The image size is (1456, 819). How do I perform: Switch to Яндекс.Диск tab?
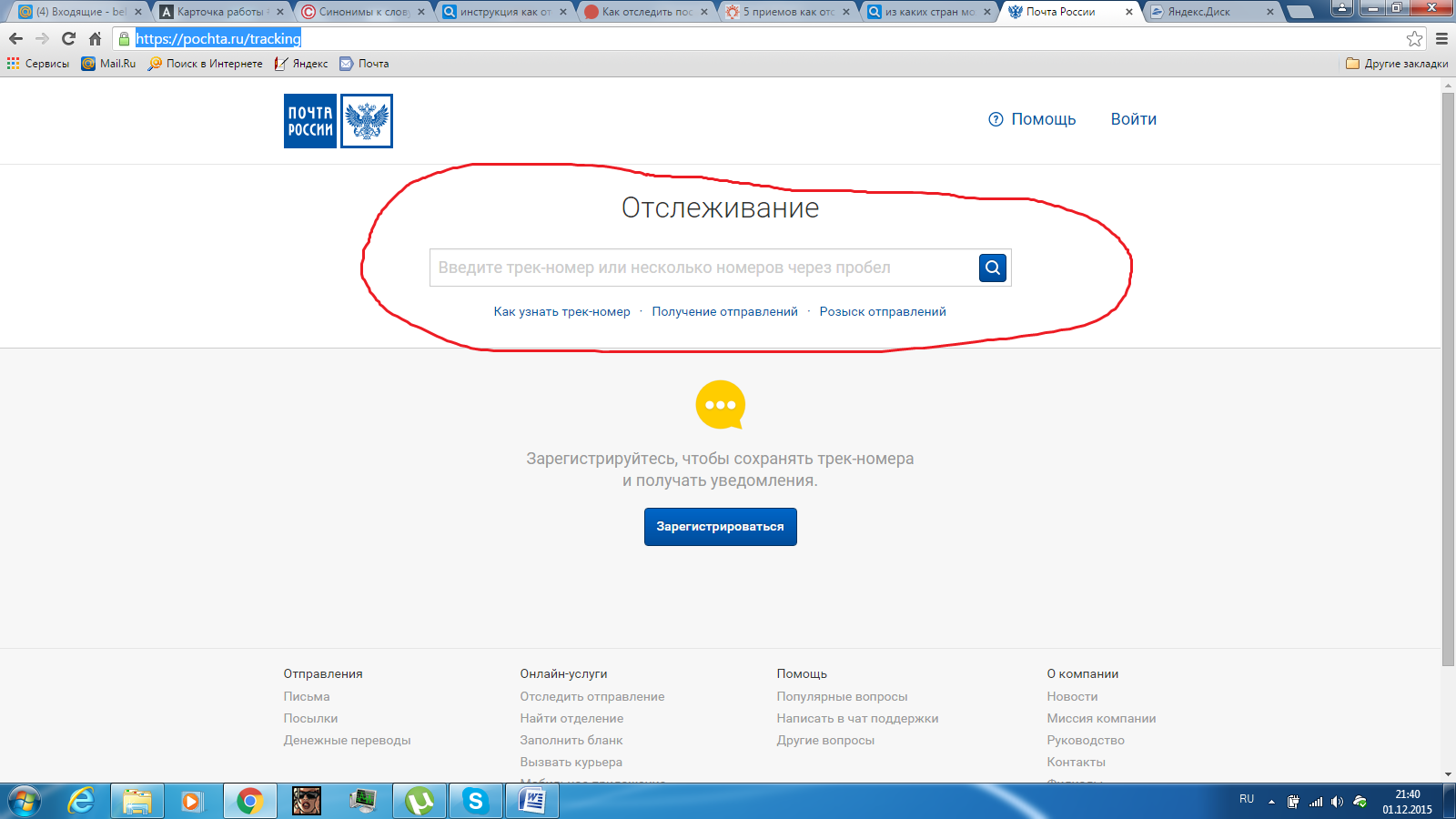[1211, 12]
